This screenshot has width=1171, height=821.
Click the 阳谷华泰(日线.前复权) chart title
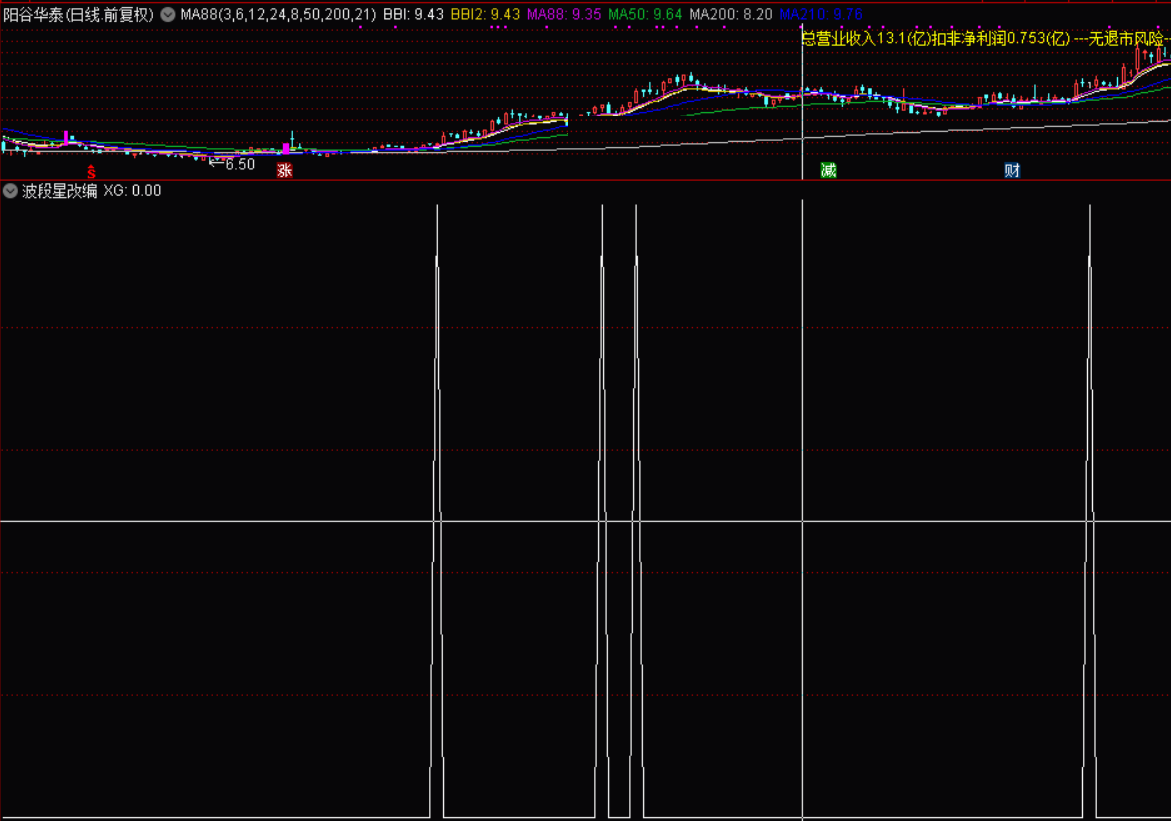tap(78, 14)
